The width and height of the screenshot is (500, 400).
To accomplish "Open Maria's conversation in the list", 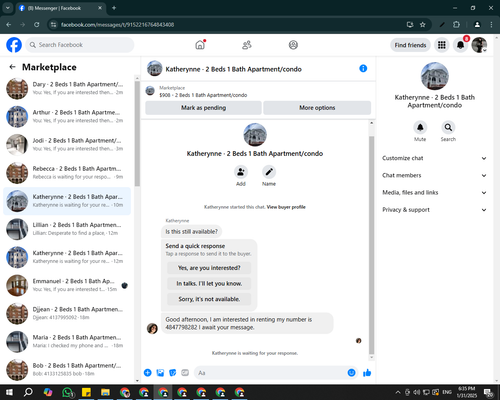I will (x=67, y=341).
